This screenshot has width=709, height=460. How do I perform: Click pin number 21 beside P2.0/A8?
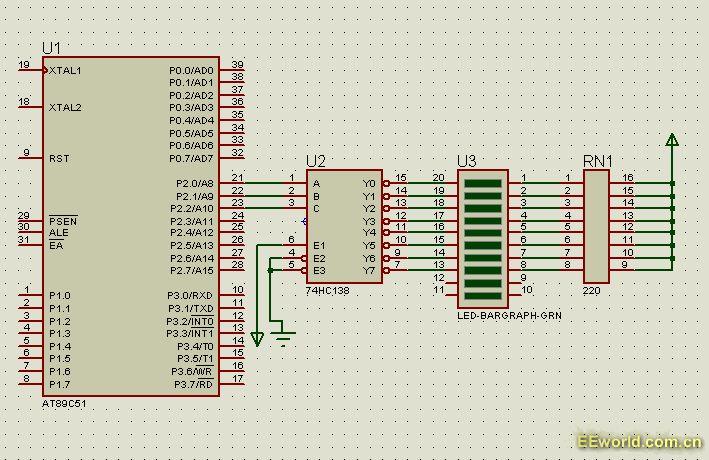tap(237, 178)
